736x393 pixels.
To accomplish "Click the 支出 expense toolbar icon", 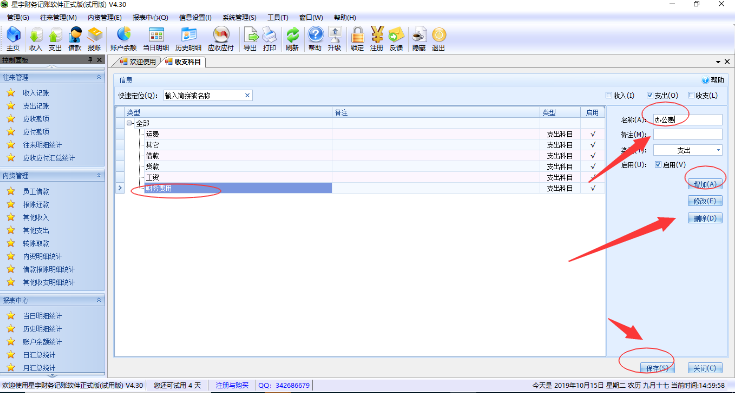I will pos(55,39).
